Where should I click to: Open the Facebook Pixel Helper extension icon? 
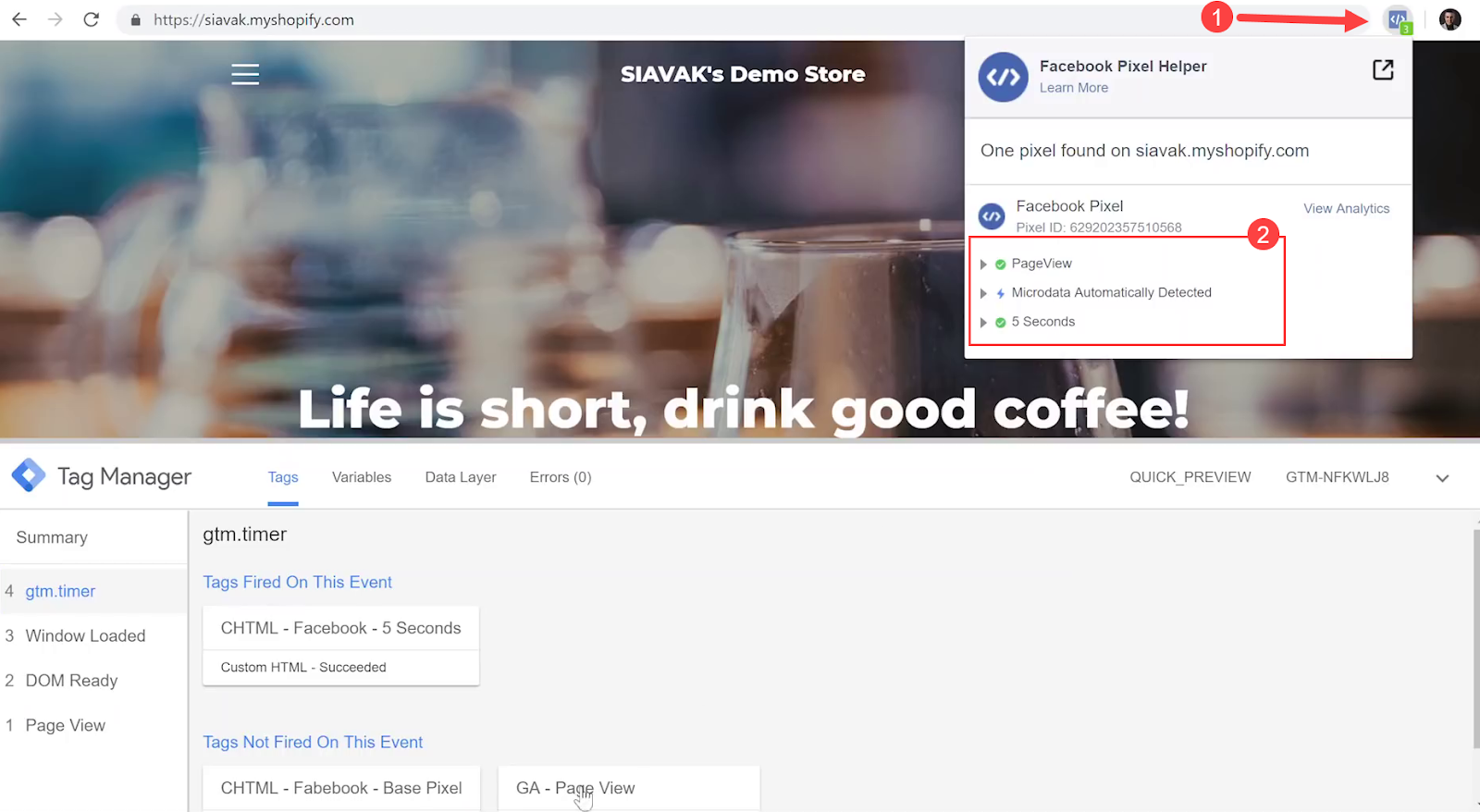1399,20
